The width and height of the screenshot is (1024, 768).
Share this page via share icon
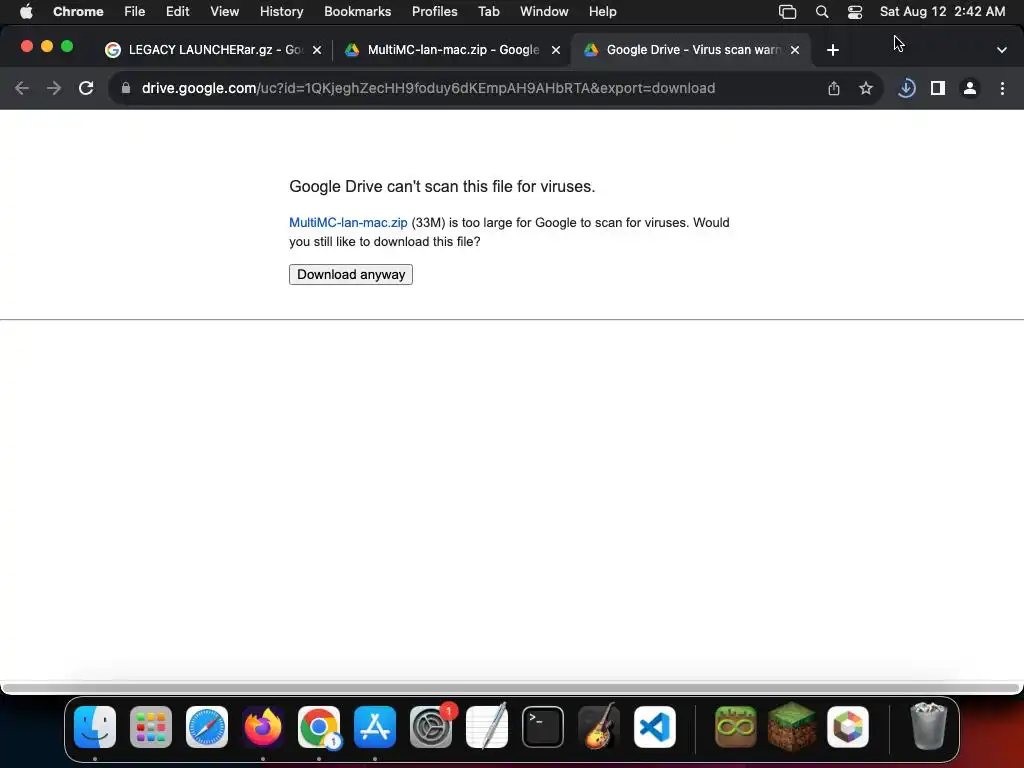point(834,88)
